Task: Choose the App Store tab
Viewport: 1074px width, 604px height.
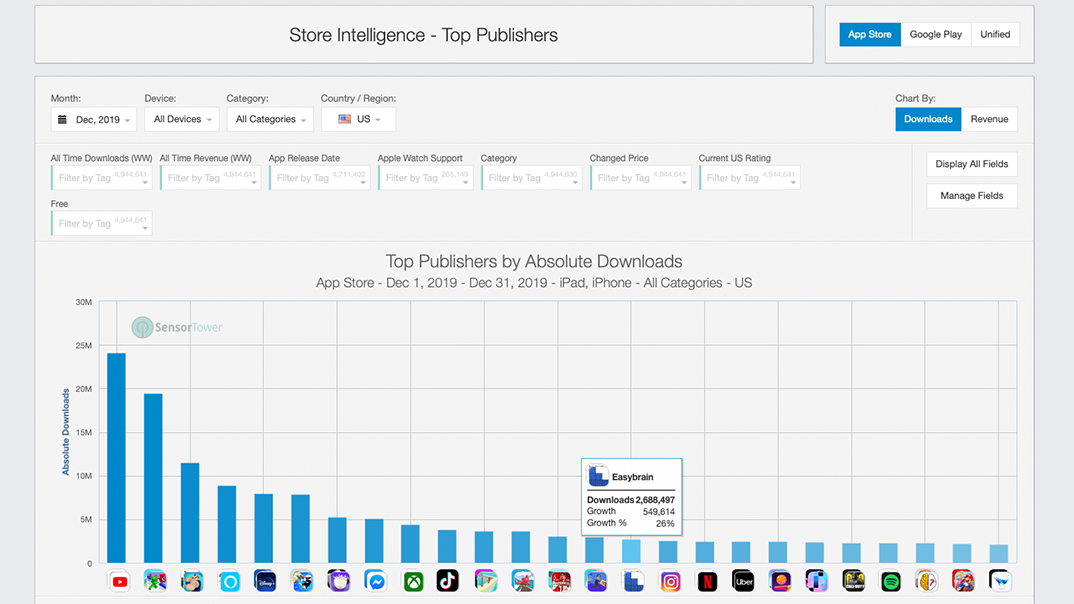Action: point(870,34)
